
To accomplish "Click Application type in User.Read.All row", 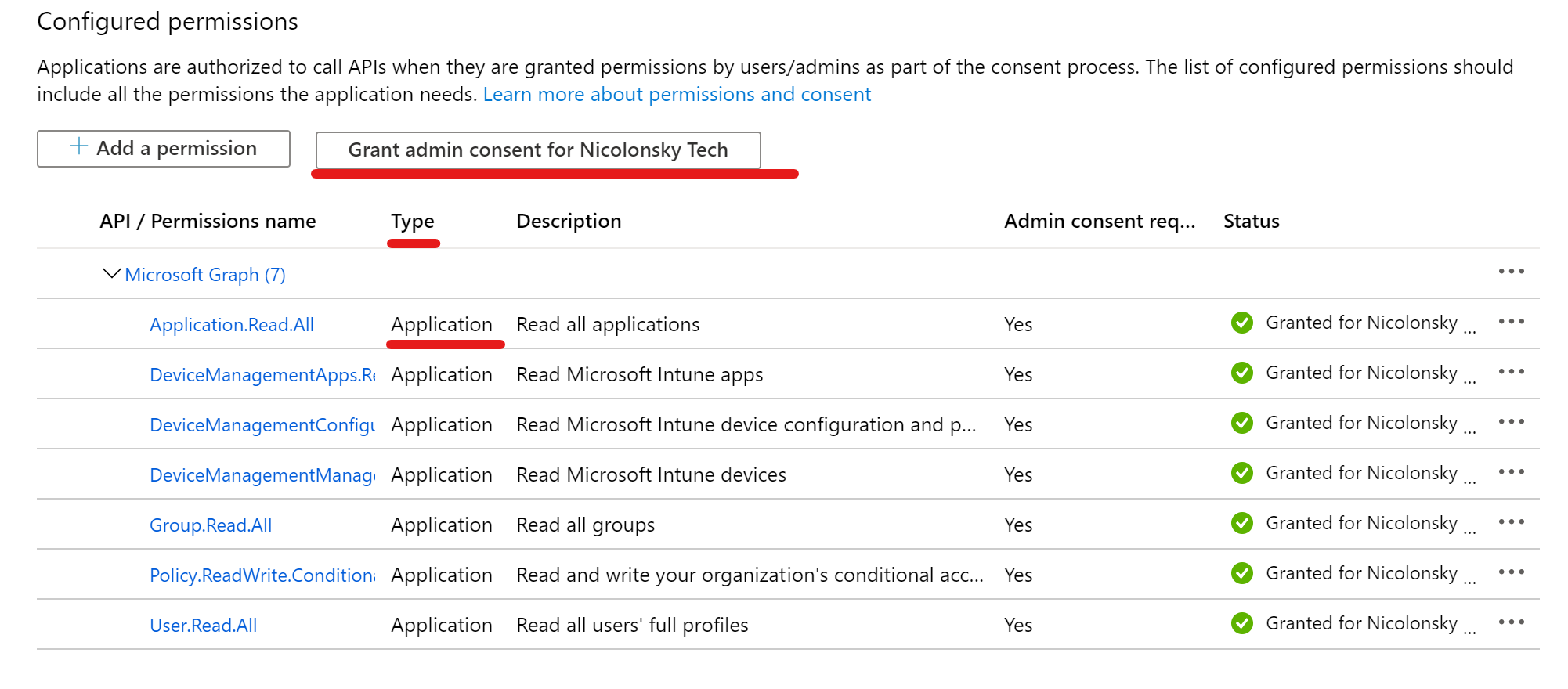I will tap(442, 626).
